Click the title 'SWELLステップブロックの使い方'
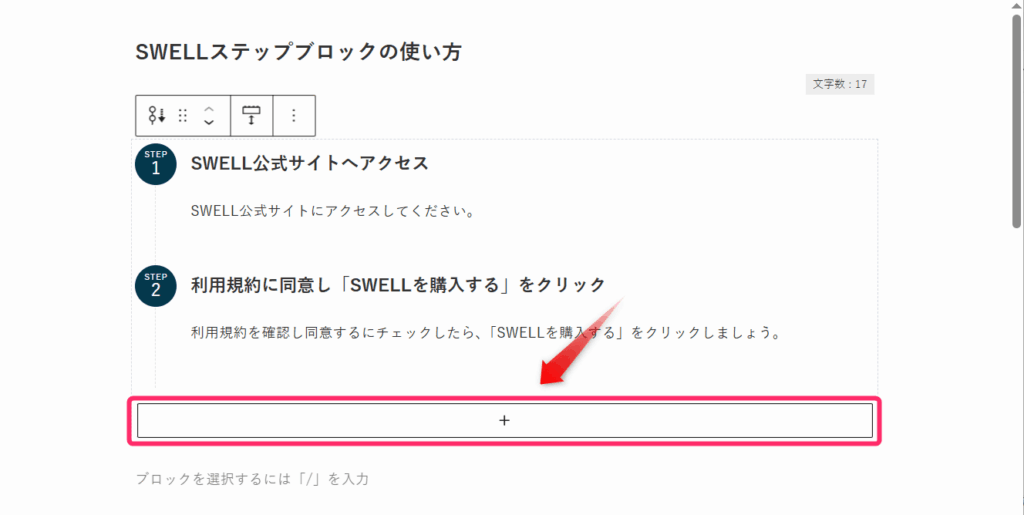 click(298, 52)
